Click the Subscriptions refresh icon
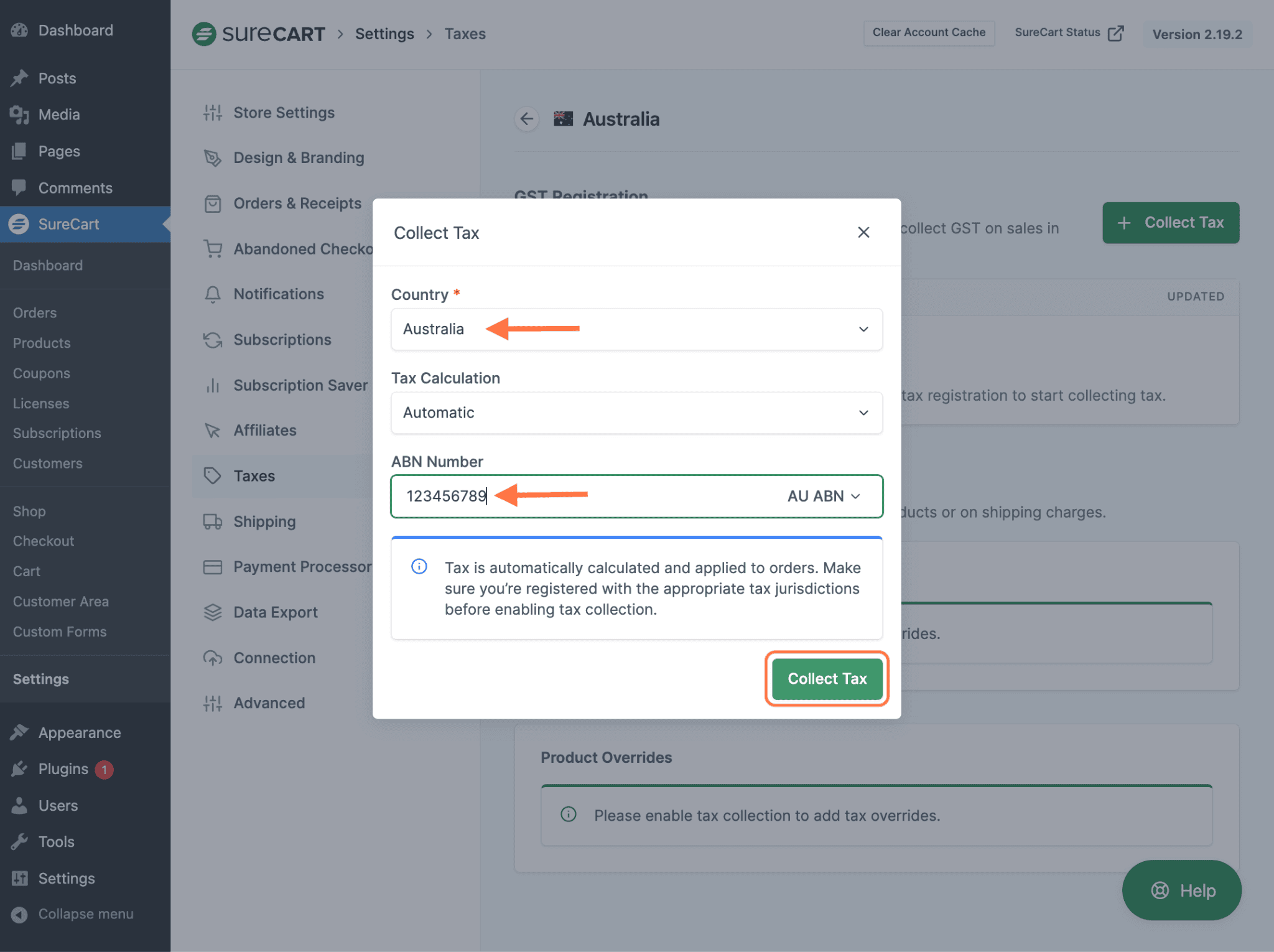 coord(212,340)
